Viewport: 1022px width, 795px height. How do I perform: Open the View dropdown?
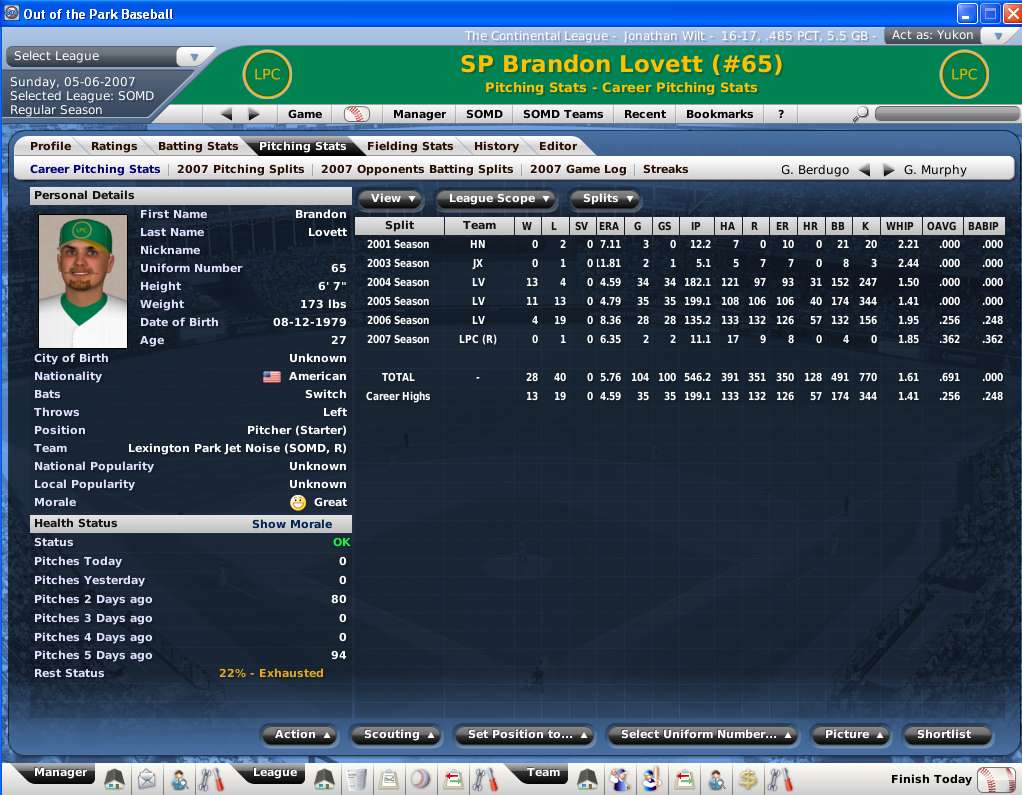click(392, 199)
